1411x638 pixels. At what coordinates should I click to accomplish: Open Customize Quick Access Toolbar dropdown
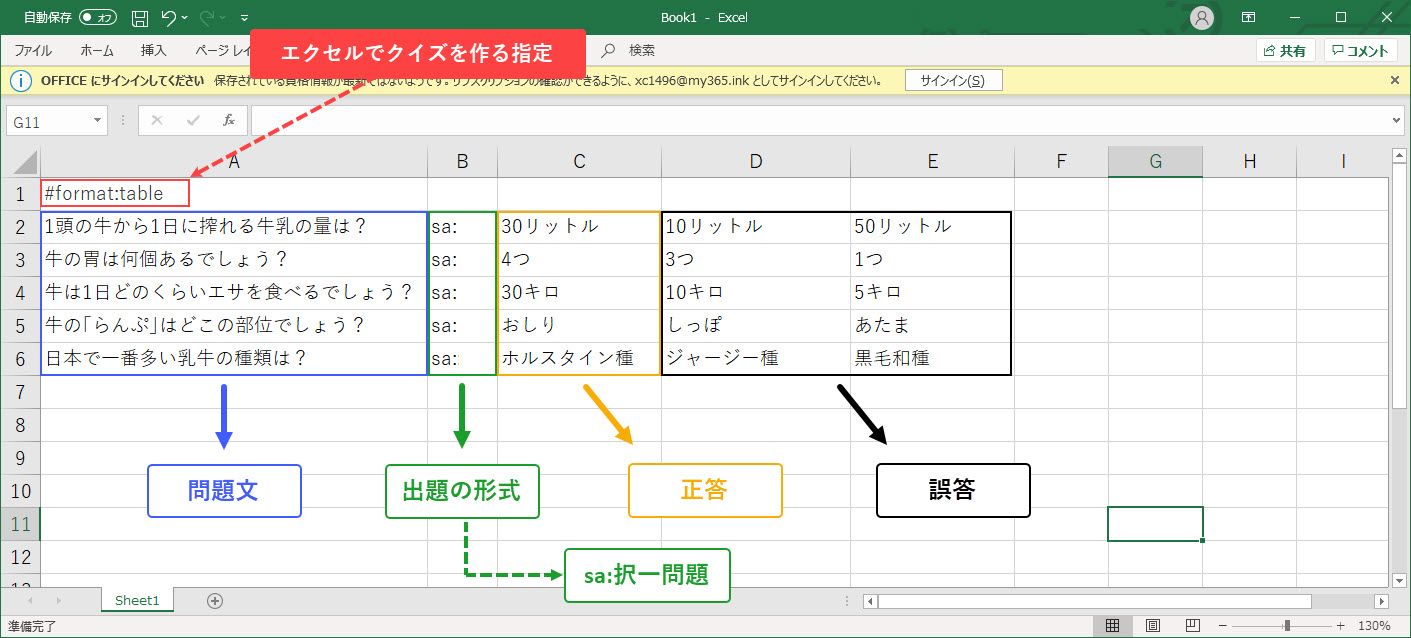[245, 18]
